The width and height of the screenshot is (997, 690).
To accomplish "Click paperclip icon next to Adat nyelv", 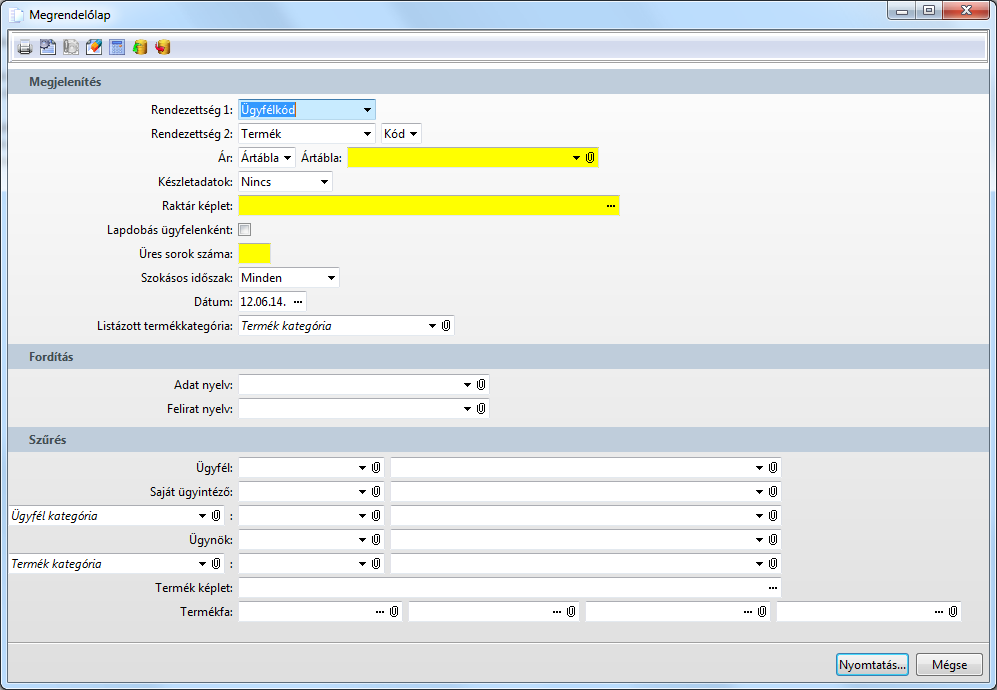I will coord(481,385).
